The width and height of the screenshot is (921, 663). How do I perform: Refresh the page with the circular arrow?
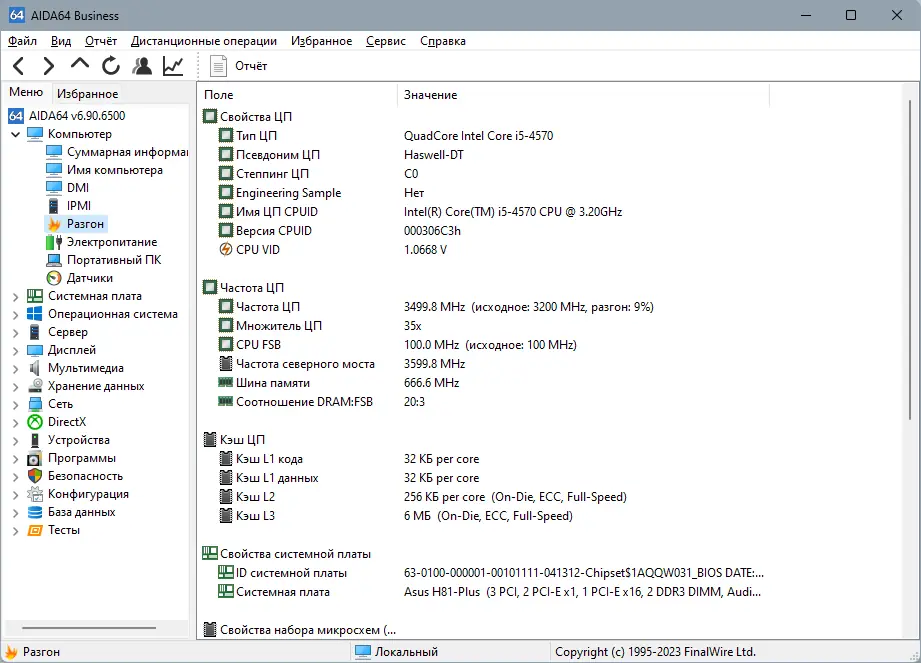tap(110, 66)
